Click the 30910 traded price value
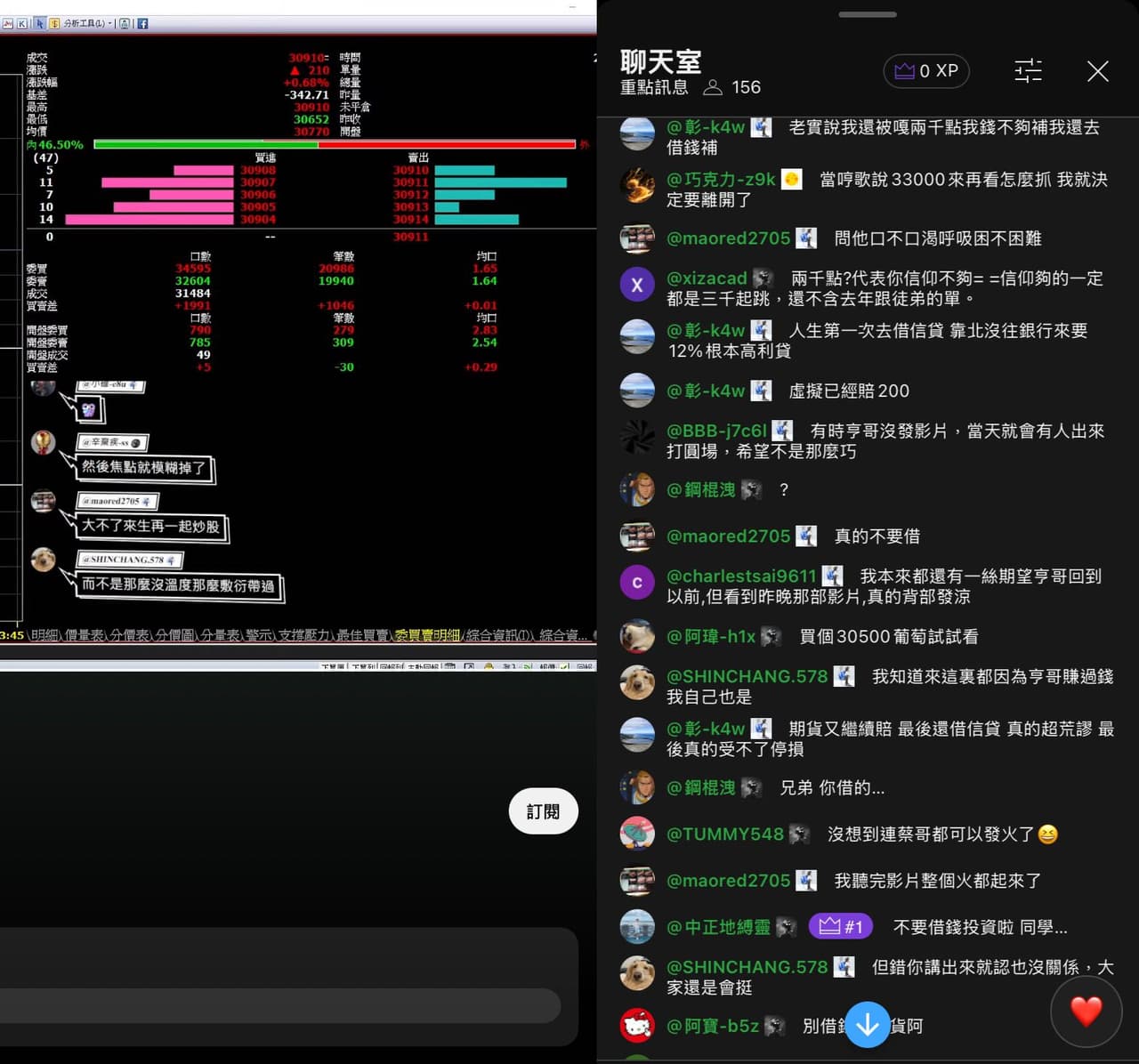This screenshot has height=1064, width=1139. 308,58
